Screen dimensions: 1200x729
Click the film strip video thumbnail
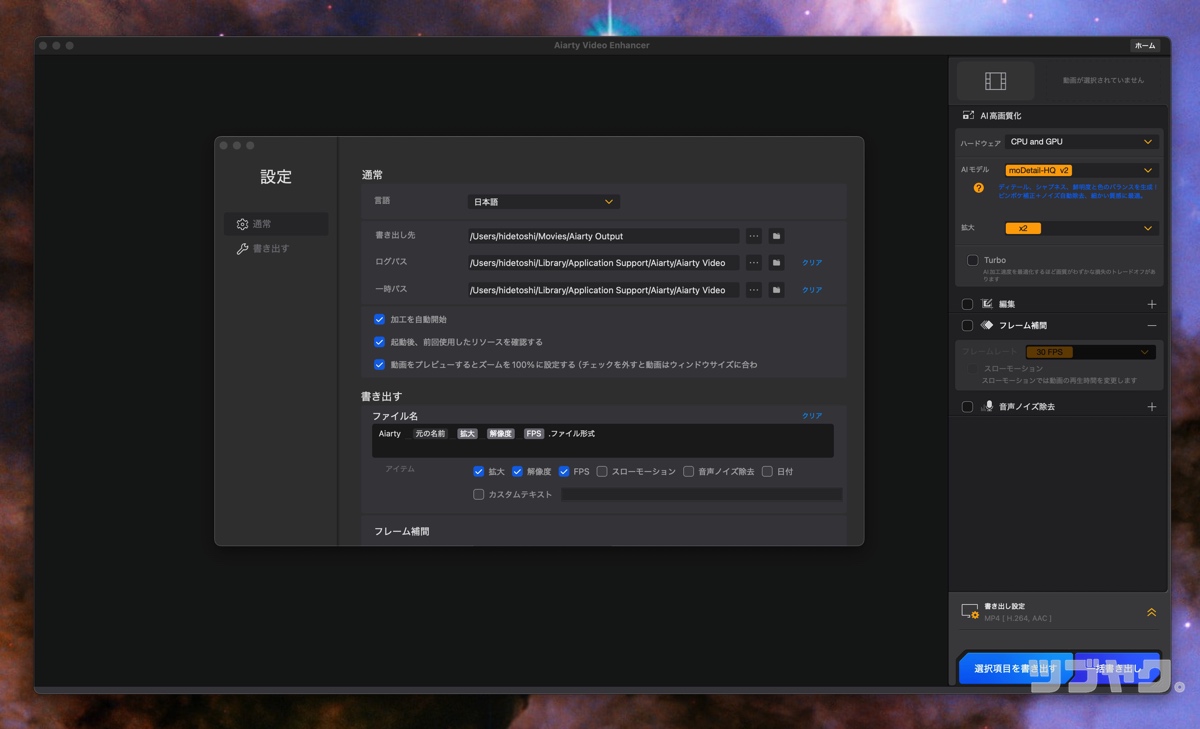995,81
